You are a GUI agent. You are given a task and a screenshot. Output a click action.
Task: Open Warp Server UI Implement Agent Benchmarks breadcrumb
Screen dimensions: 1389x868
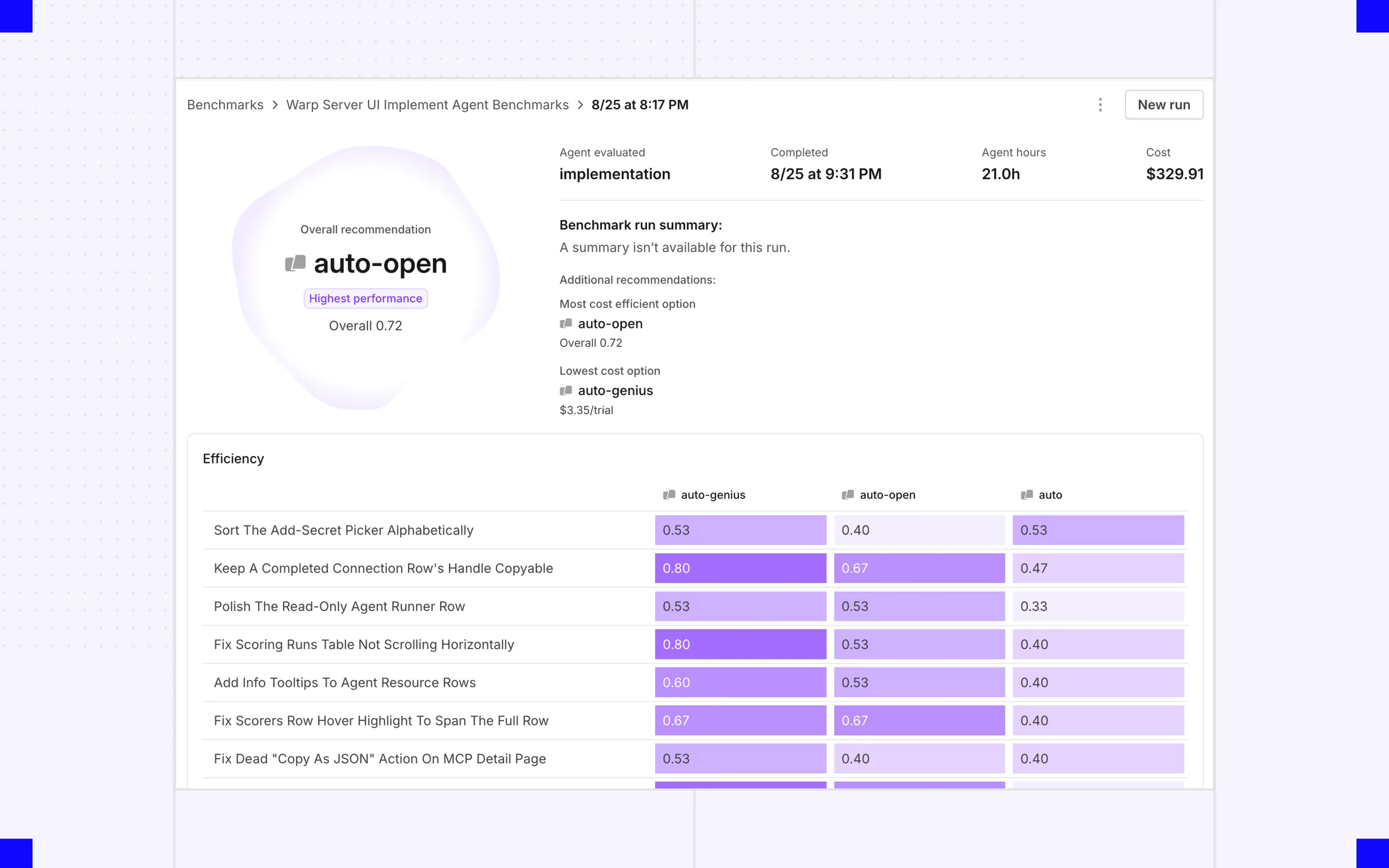[427, 105]
